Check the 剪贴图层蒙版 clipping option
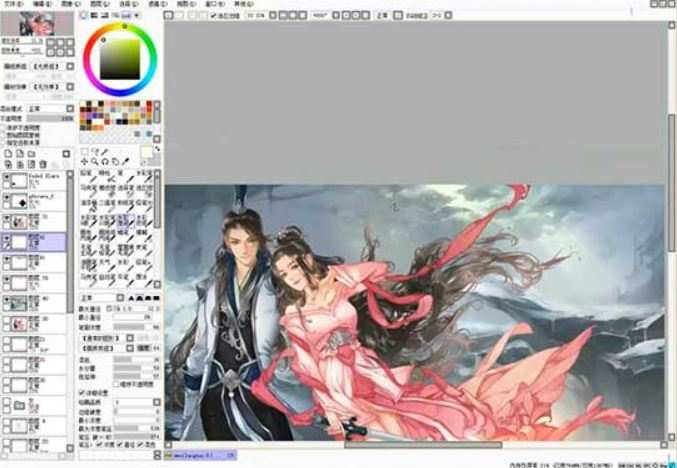 pyautogui.click(x=5, y=134)
